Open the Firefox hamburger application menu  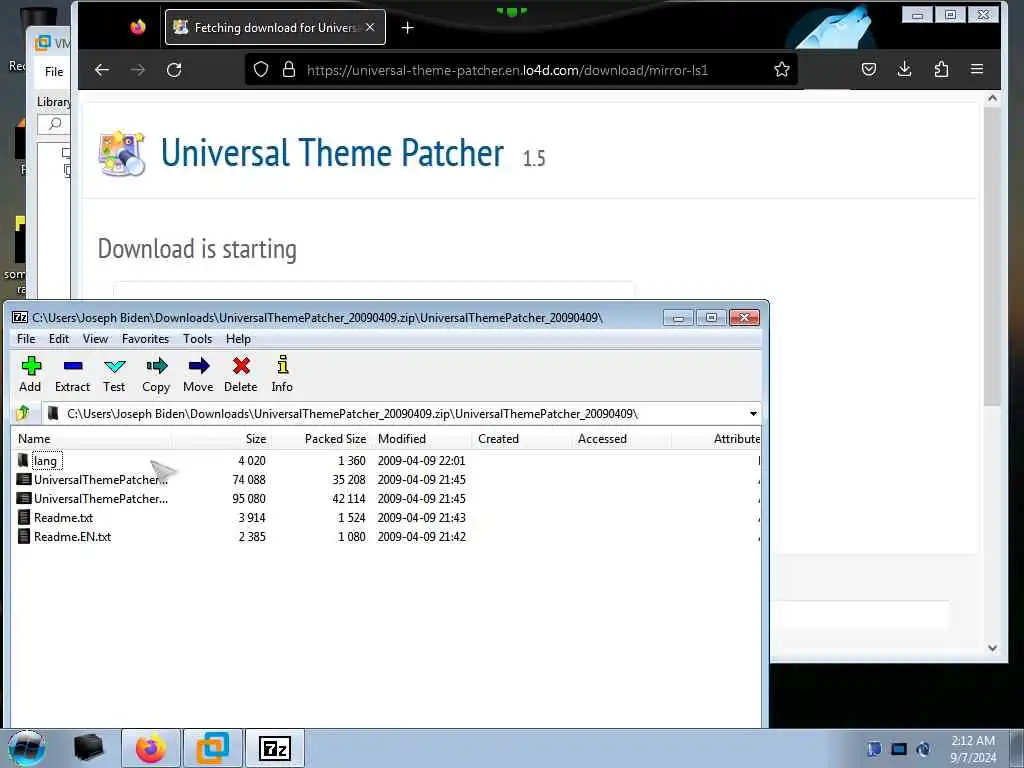click(x=977, y=69)
